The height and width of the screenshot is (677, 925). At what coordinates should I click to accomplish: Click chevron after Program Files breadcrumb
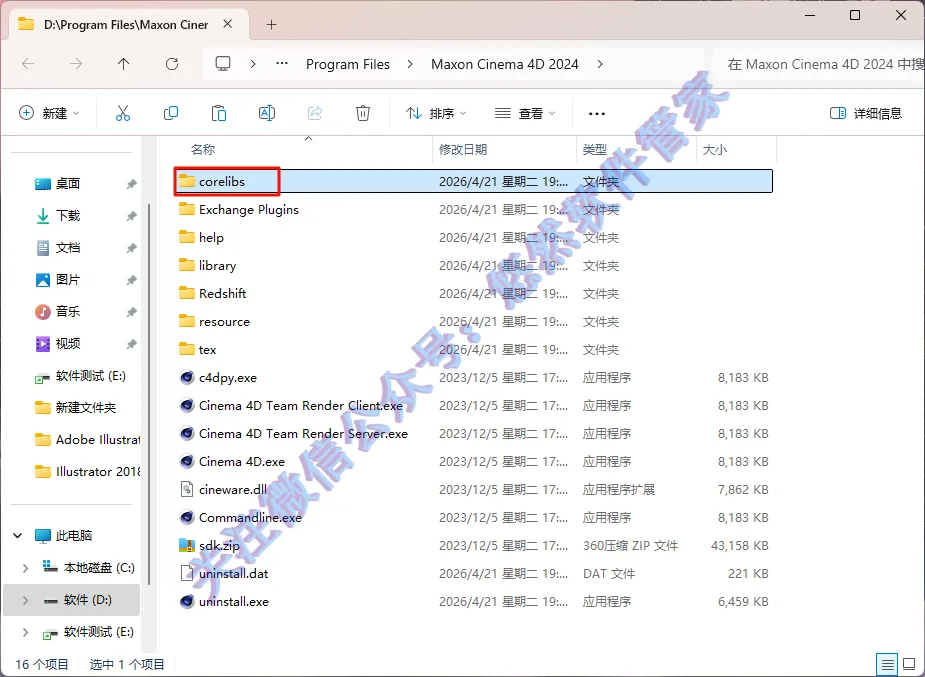point(411,64)
